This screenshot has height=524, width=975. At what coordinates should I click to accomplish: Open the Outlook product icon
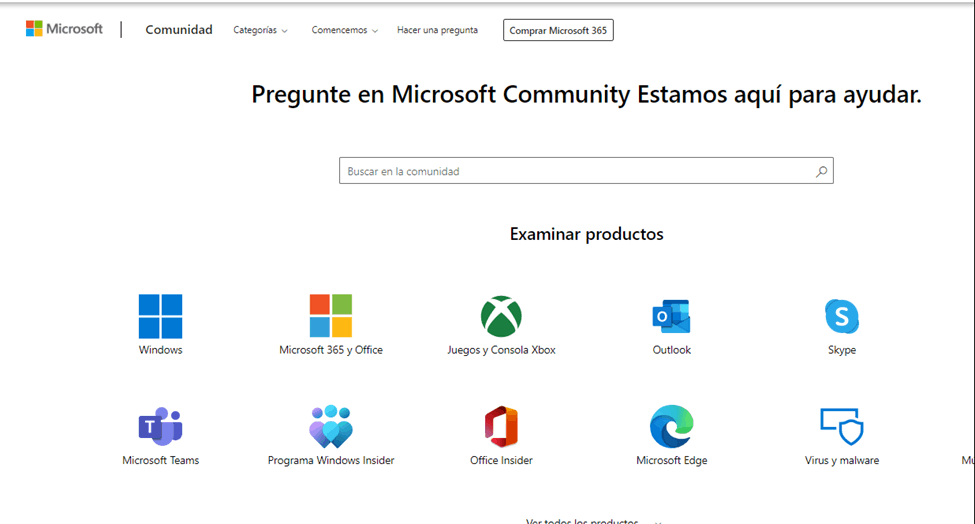[671, 316]
